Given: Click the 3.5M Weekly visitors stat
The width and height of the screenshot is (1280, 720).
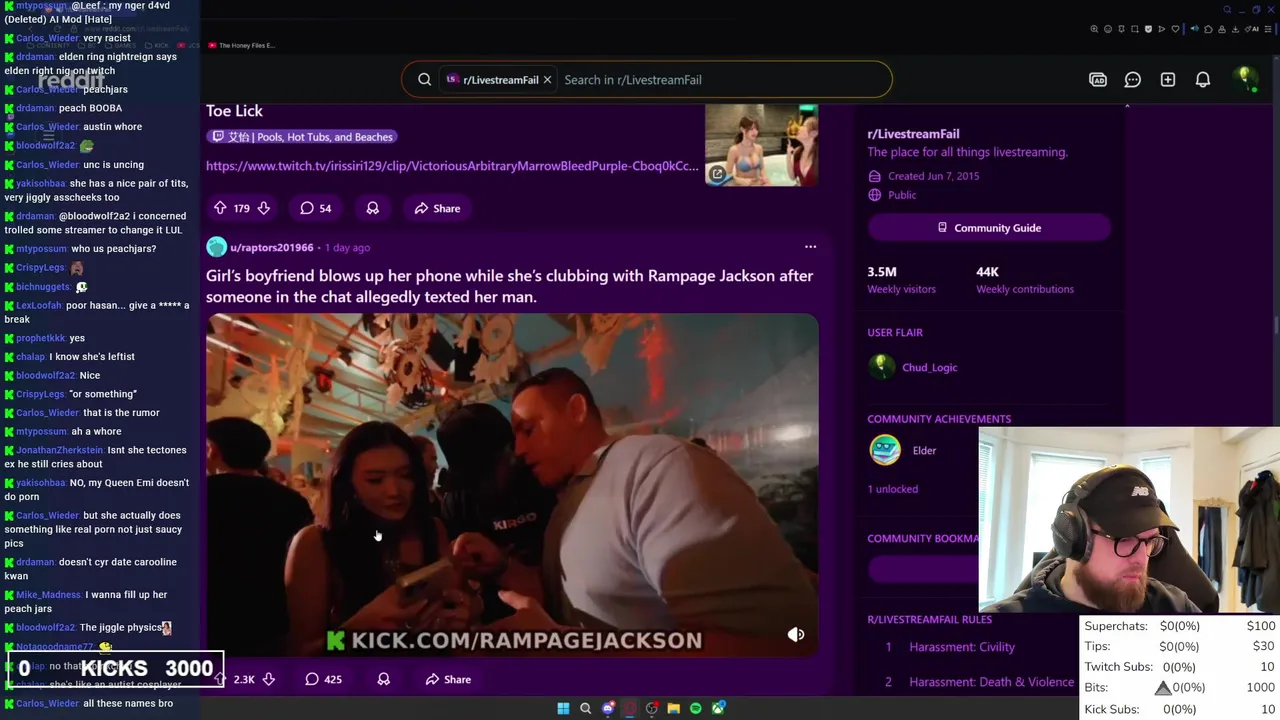Looking at the screenshot, I should 901,280.
